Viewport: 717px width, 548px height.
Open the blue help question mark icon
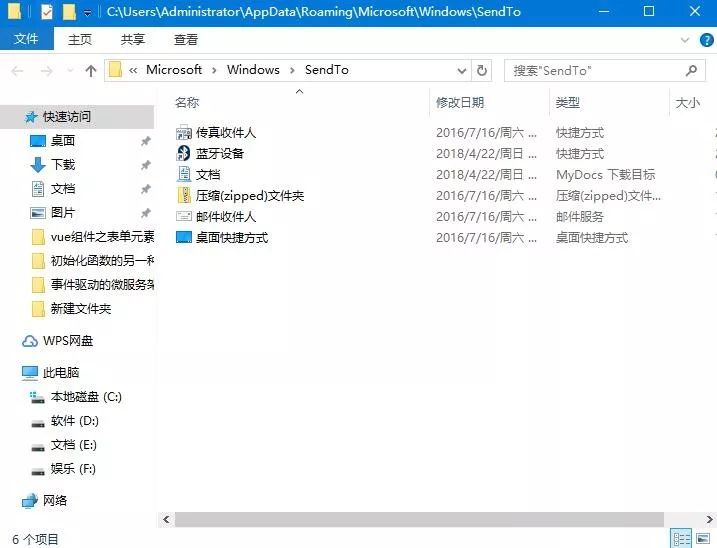[706, 40]
